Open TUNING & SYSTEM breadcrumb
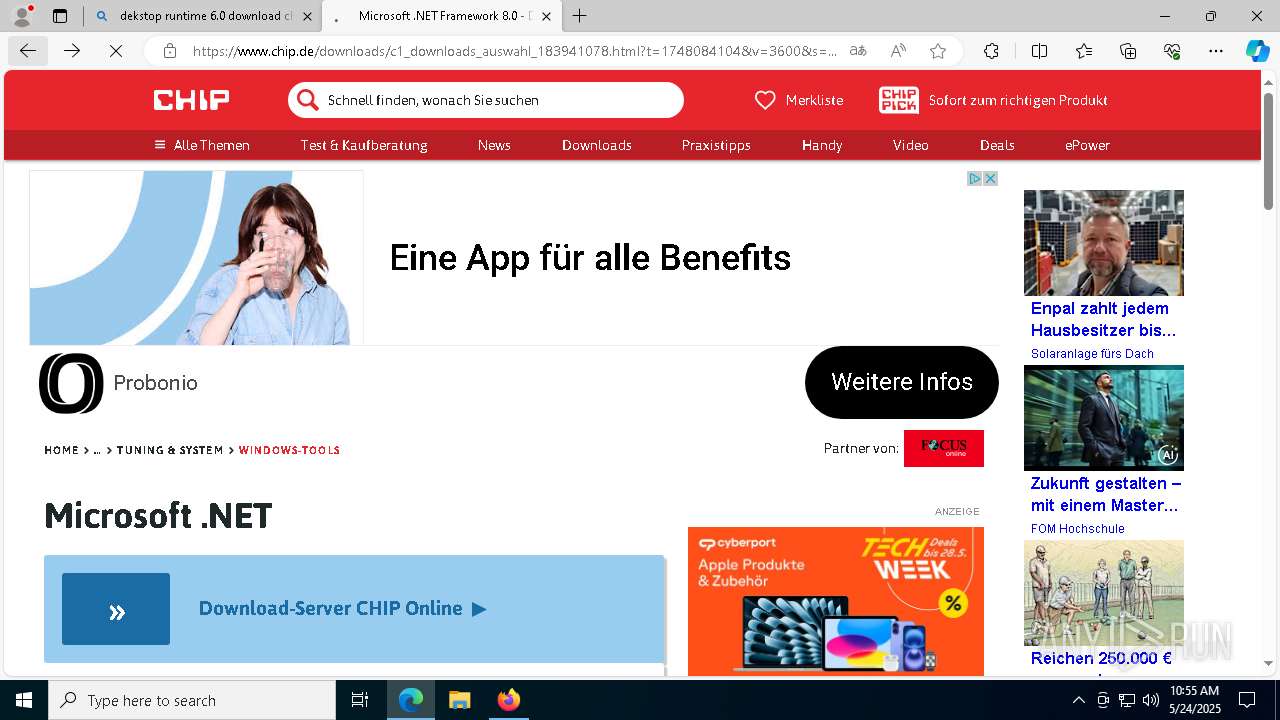 170,450
